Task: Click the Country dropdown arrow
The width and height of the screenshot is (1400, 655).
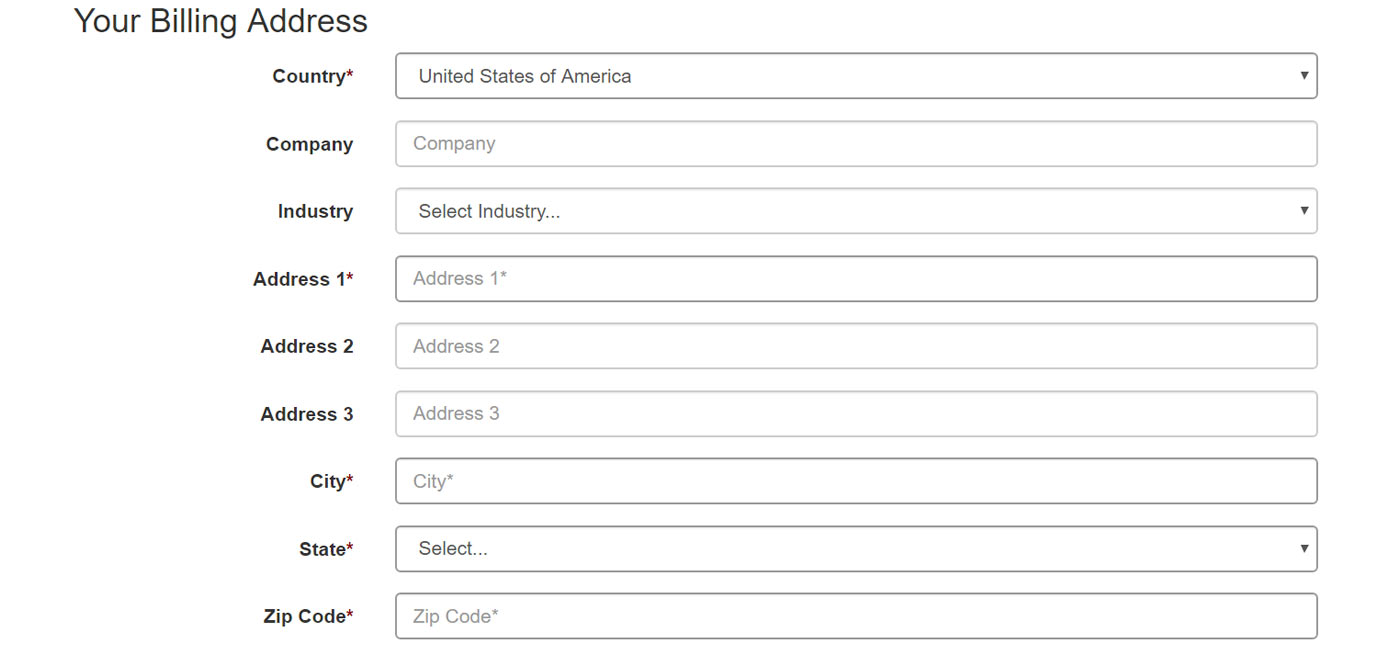Action: 1304,76
